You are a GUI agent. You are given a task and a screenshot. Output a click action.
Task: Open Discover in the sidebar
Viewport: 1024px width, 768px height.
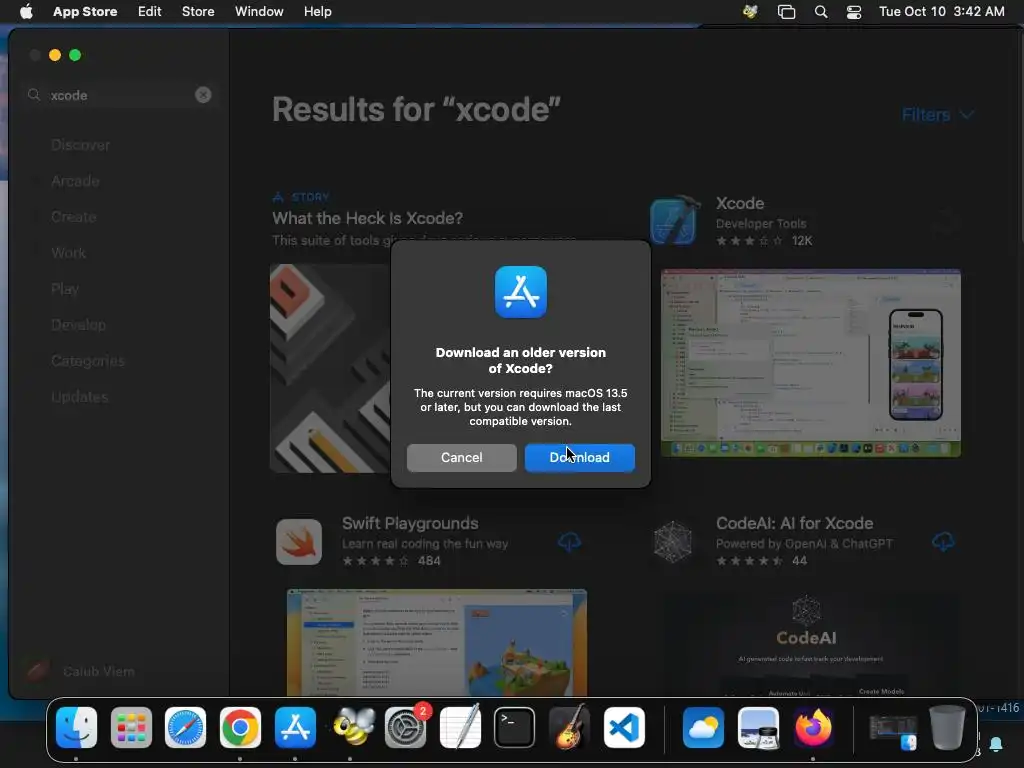pos(80,145)
